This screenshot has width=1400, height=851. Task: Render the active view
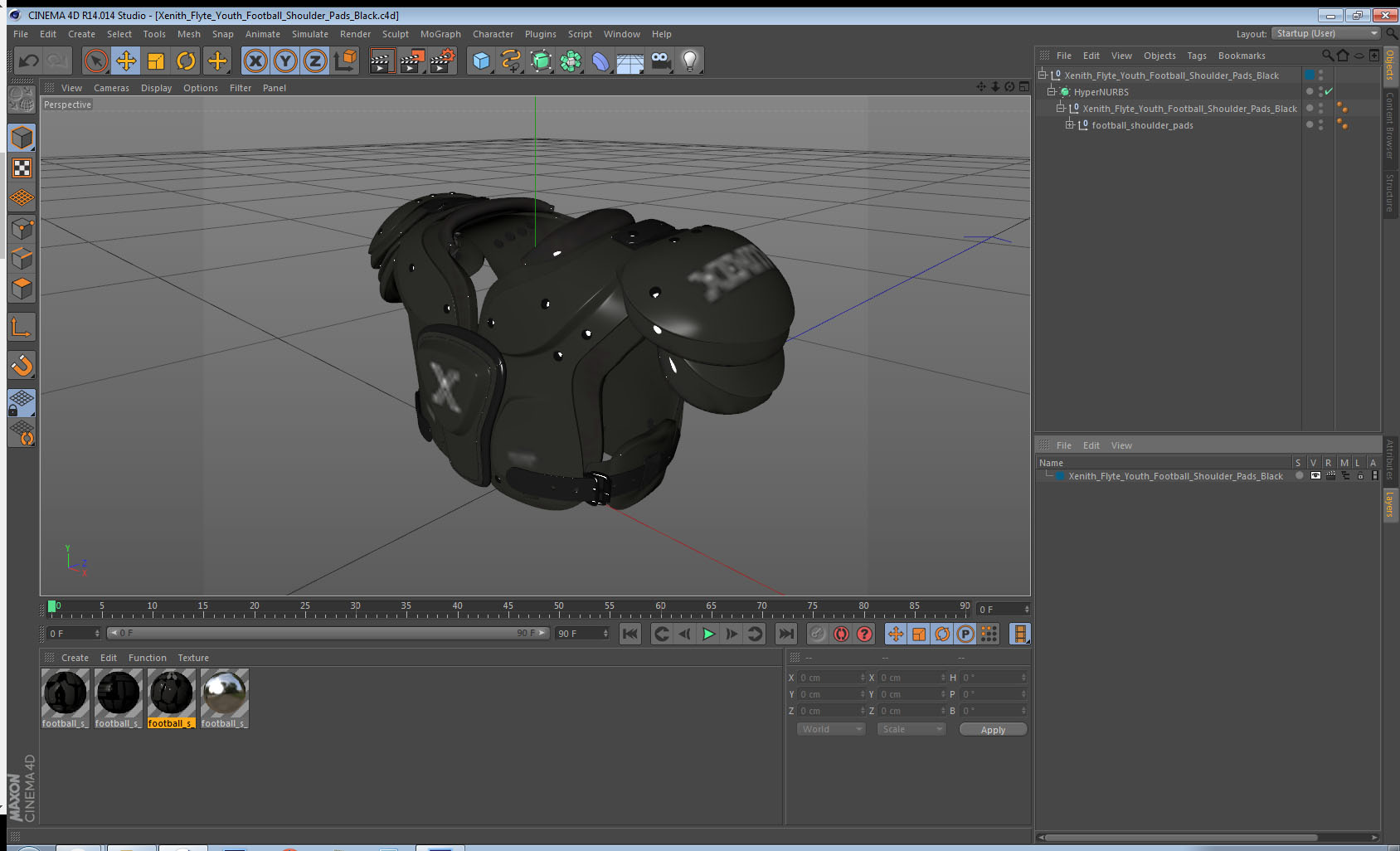(381, 61)
